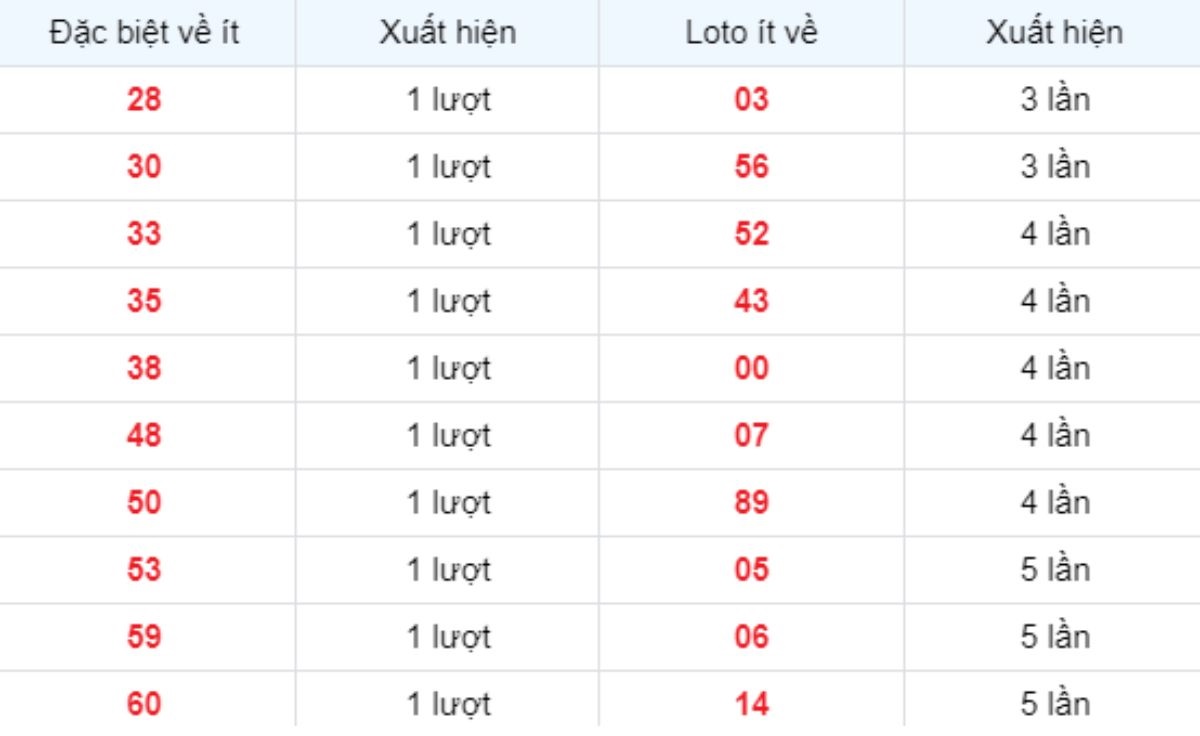
Task: Select the red number 50
Action: point(144,503)
